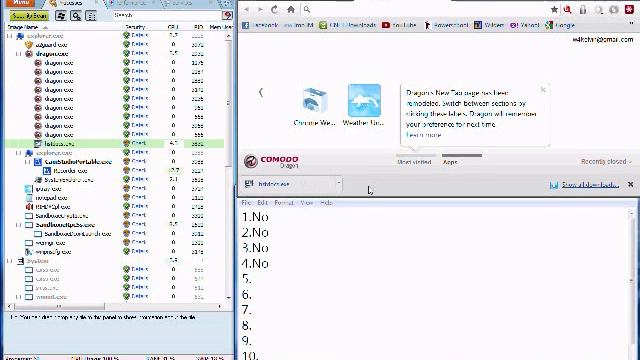The image size is (640, 360).
Task: Open the Yahoo bookmark
Action: (524, 25)
